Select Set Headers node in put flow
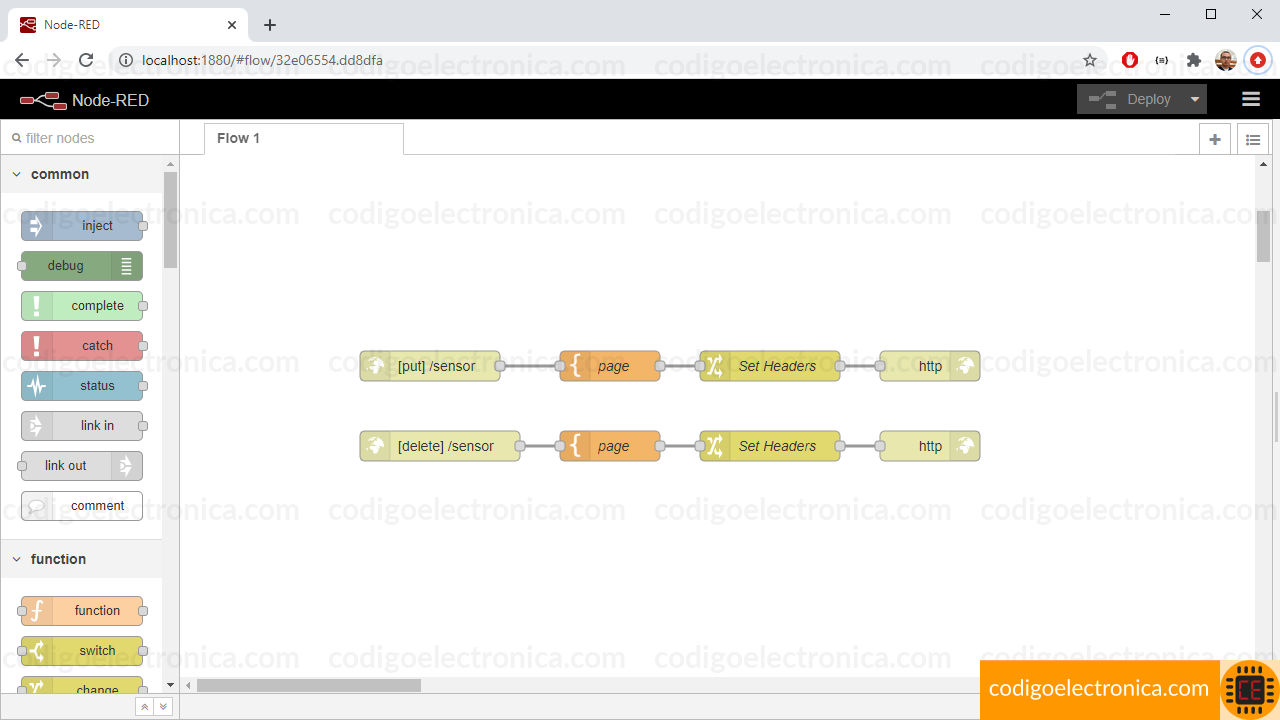Image resolution: width=1280 pixels, height=720 pixels. coord(770,366)
